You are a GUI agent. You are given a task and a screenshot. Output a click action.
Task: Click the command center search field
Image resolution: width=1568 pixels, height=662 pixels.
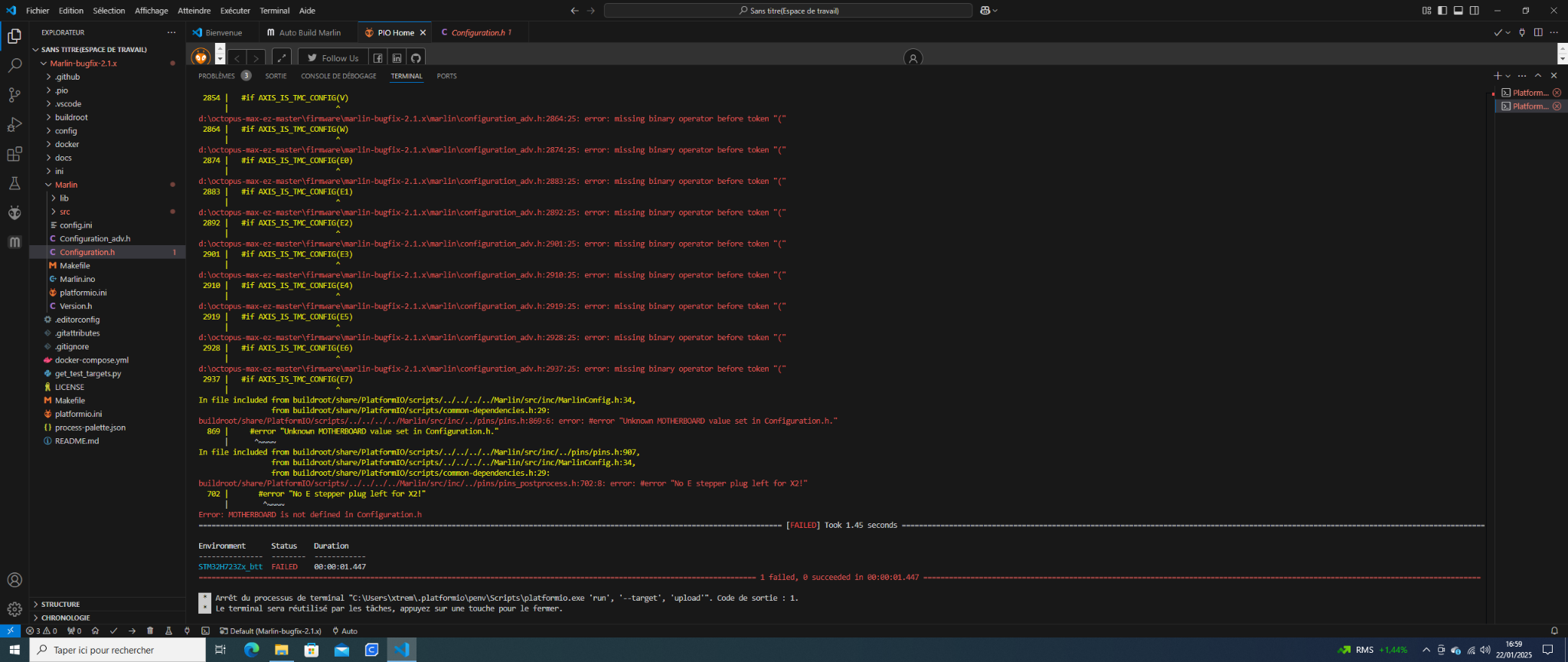(x=788, y=11)
